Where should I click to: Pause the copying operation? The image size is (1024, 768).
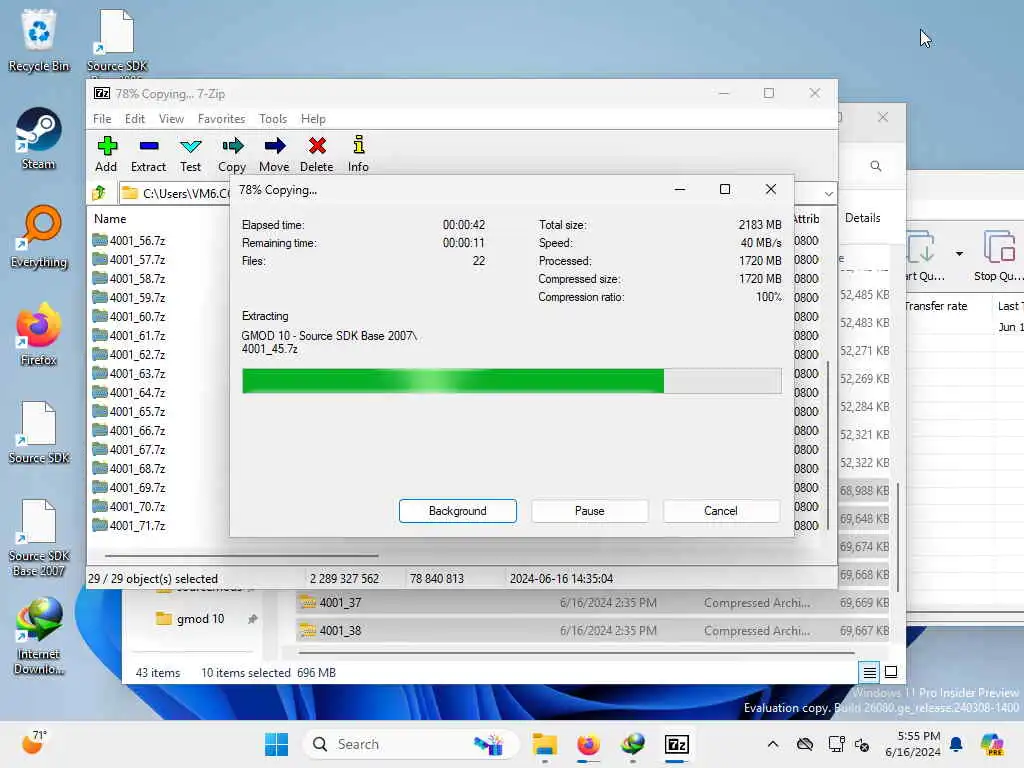pos(590,511)
